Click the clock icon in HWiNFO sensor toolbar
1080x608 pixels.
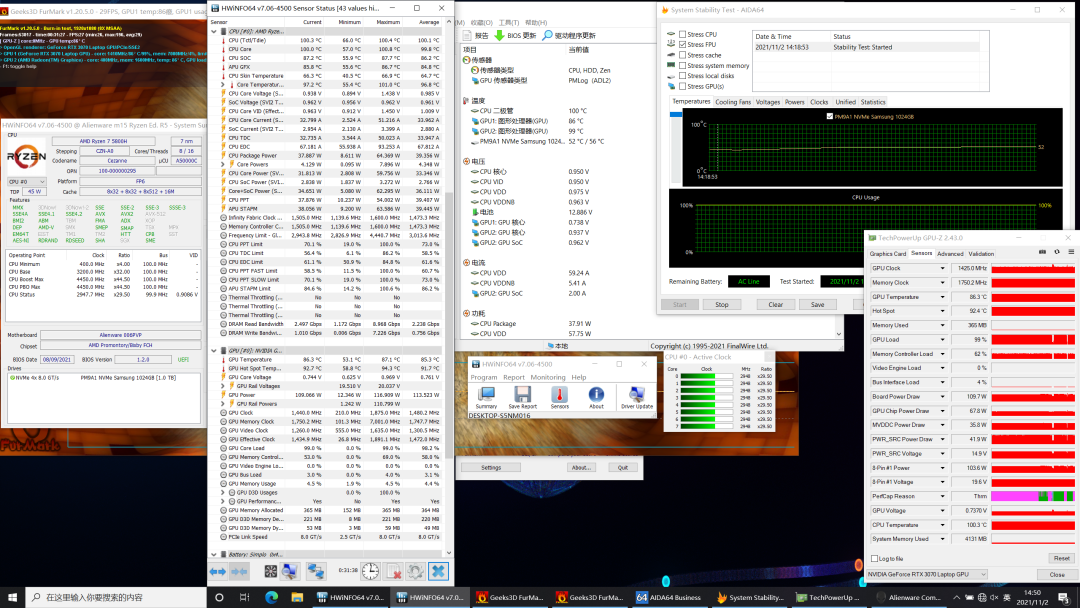pos(371,572)
